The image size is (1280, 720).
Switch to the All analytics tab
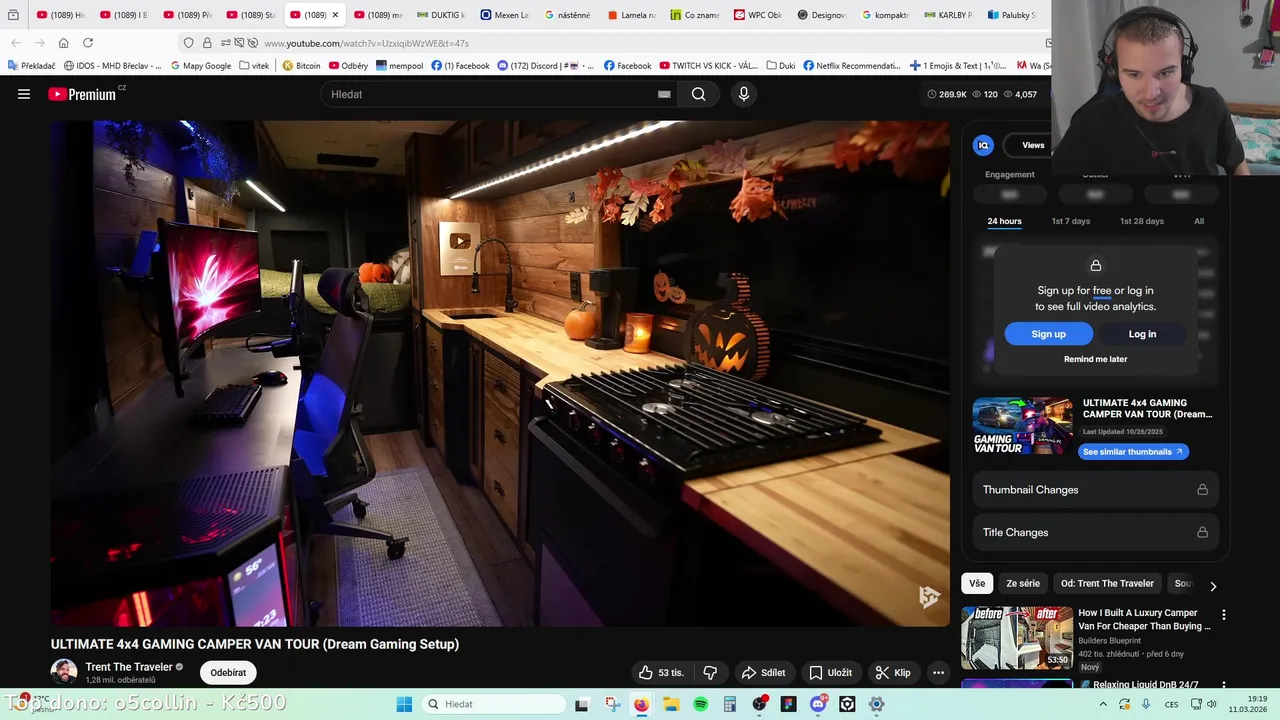coord(1199,221)
